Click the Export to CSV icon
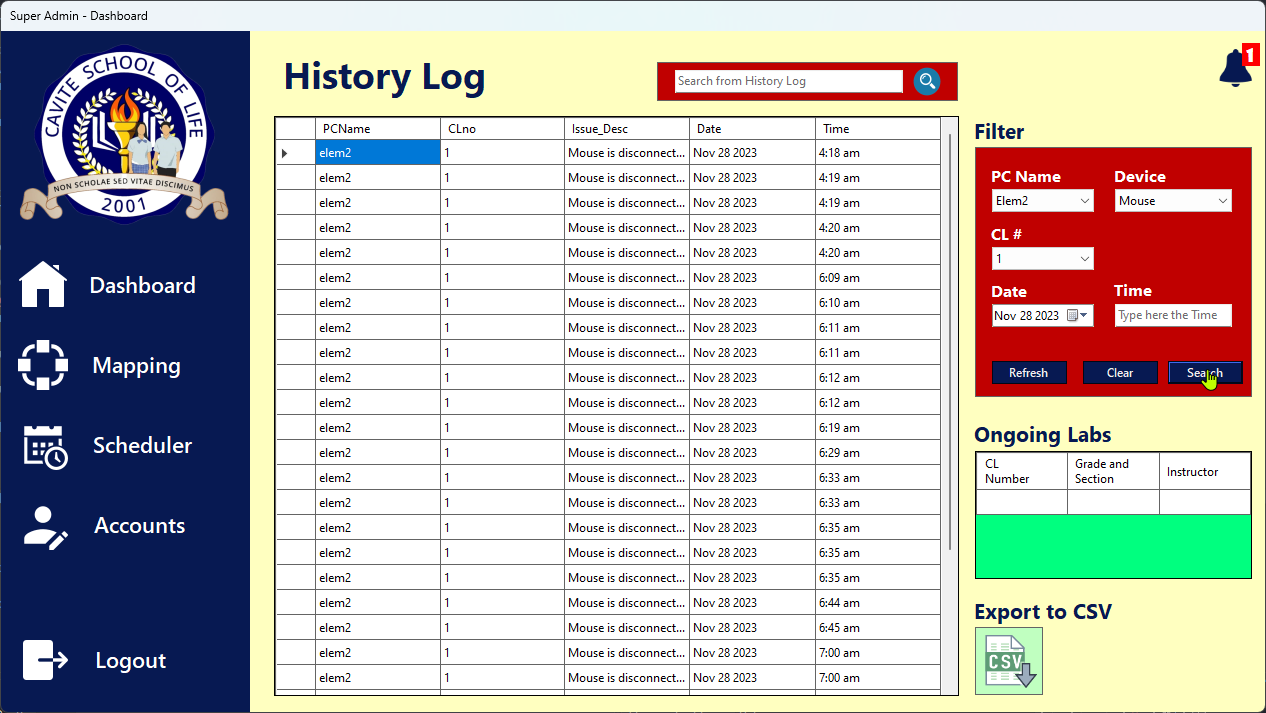This screenshot has width=1266, height=713. click(1008, 661)
